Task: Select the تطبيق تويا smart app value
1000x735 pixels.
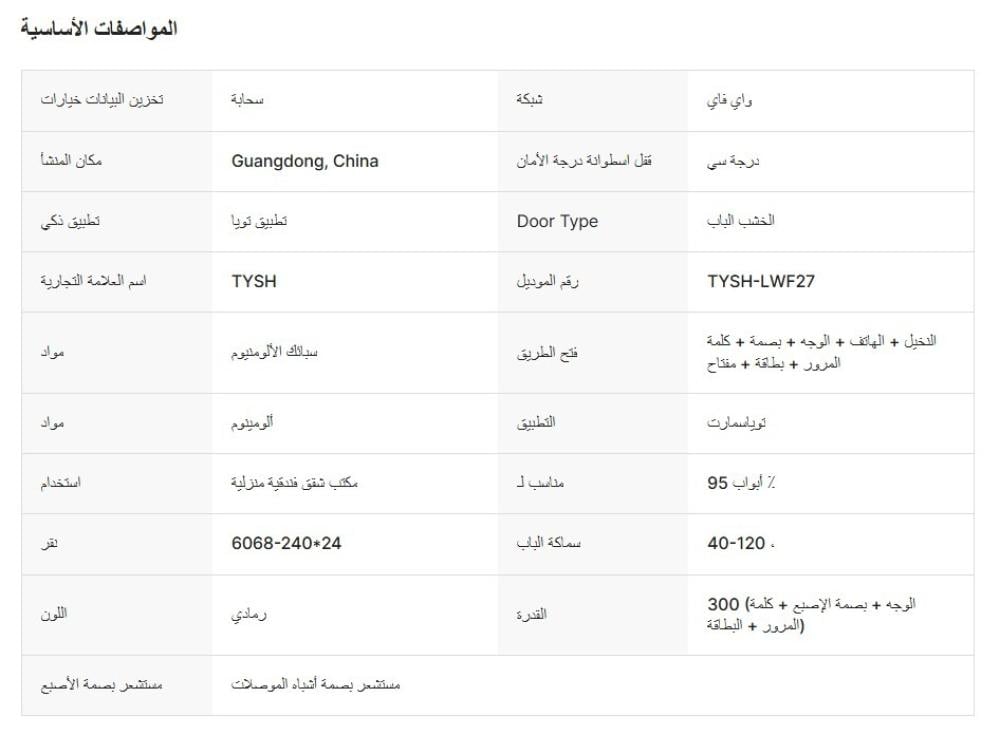Action: click(259, 221)
